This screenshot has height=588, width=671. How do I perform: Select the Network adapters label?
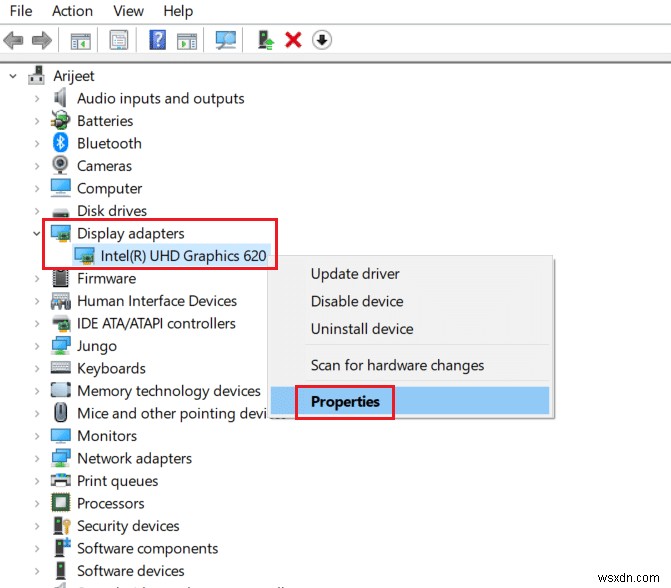tap(134, 458)
